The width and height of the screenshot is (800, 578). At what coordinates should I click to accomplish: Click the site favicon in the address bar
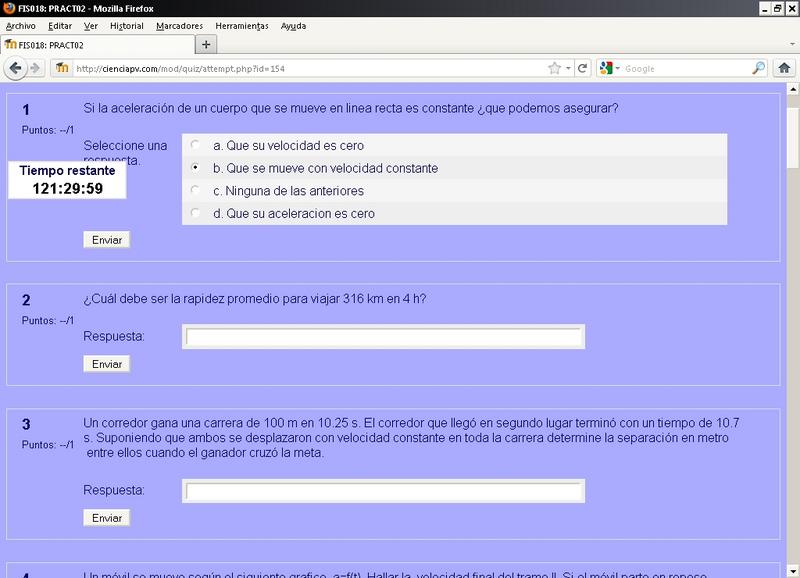(62, 68)
